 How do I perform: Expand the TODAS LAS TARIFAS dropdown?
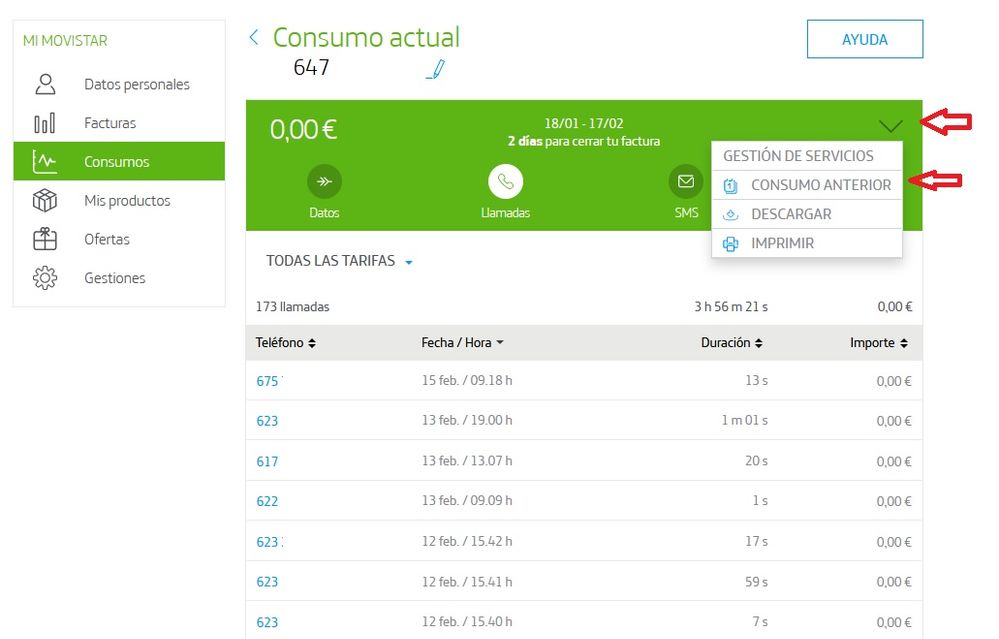click(340, 262)
